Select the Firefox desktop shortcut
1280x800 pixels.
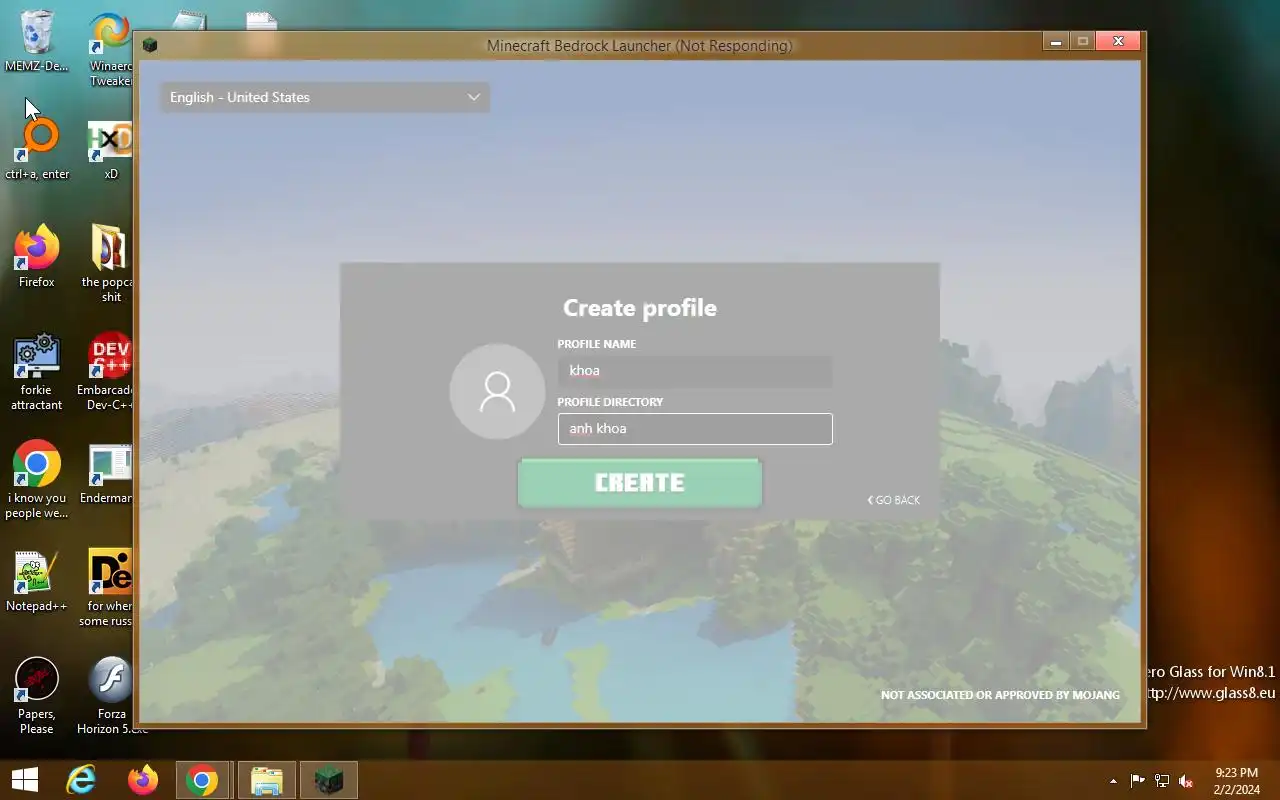coord(37,256)
